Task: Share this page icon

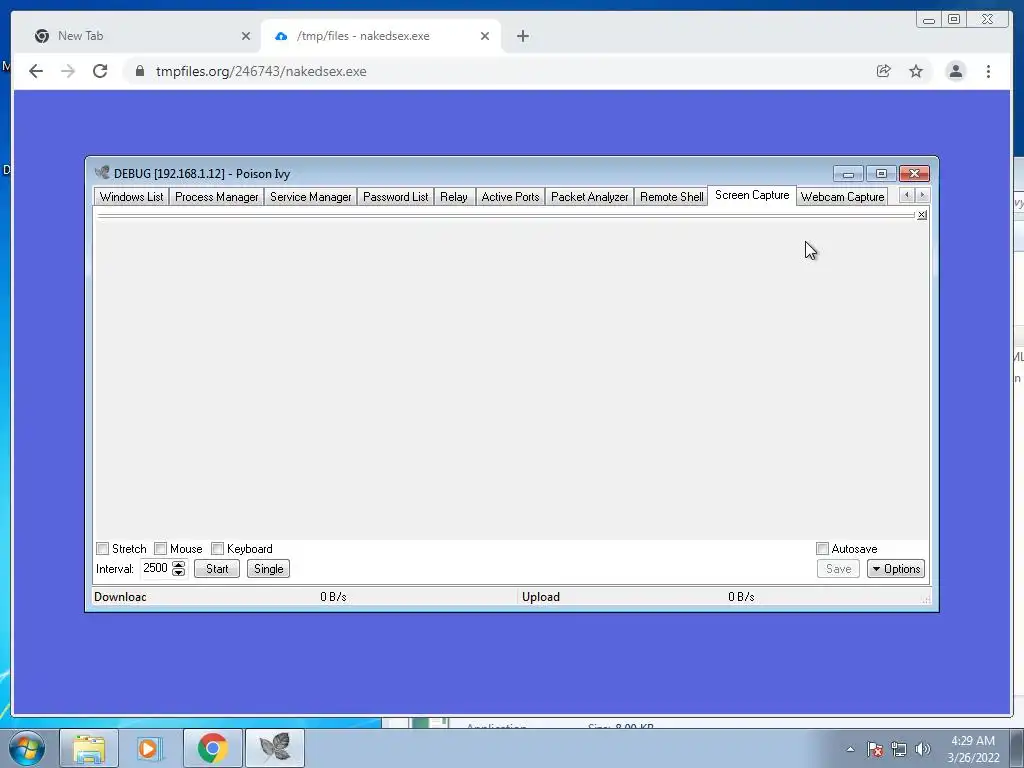Action: point(884,71)
